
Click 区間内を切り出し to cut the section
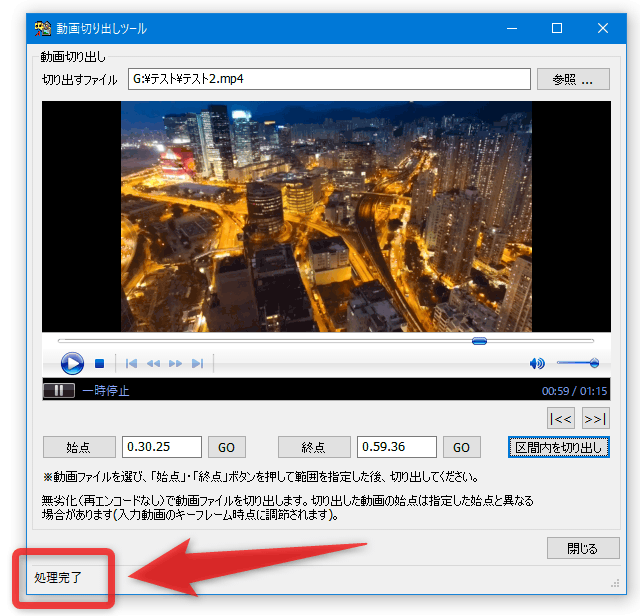[x=559, y=447]
